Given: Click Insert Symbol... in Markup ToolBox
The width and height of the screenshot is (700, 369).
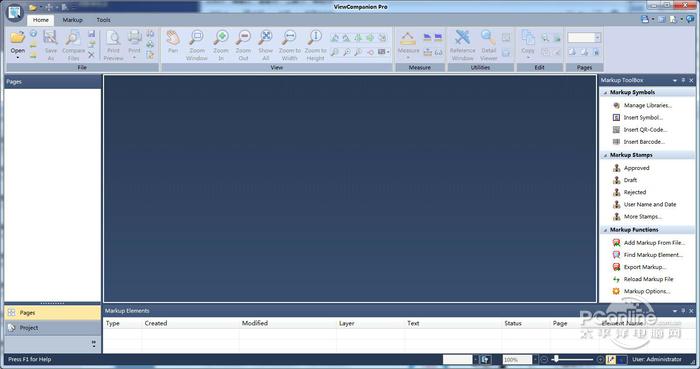Looking at the screenshot, I should point(643,117).
